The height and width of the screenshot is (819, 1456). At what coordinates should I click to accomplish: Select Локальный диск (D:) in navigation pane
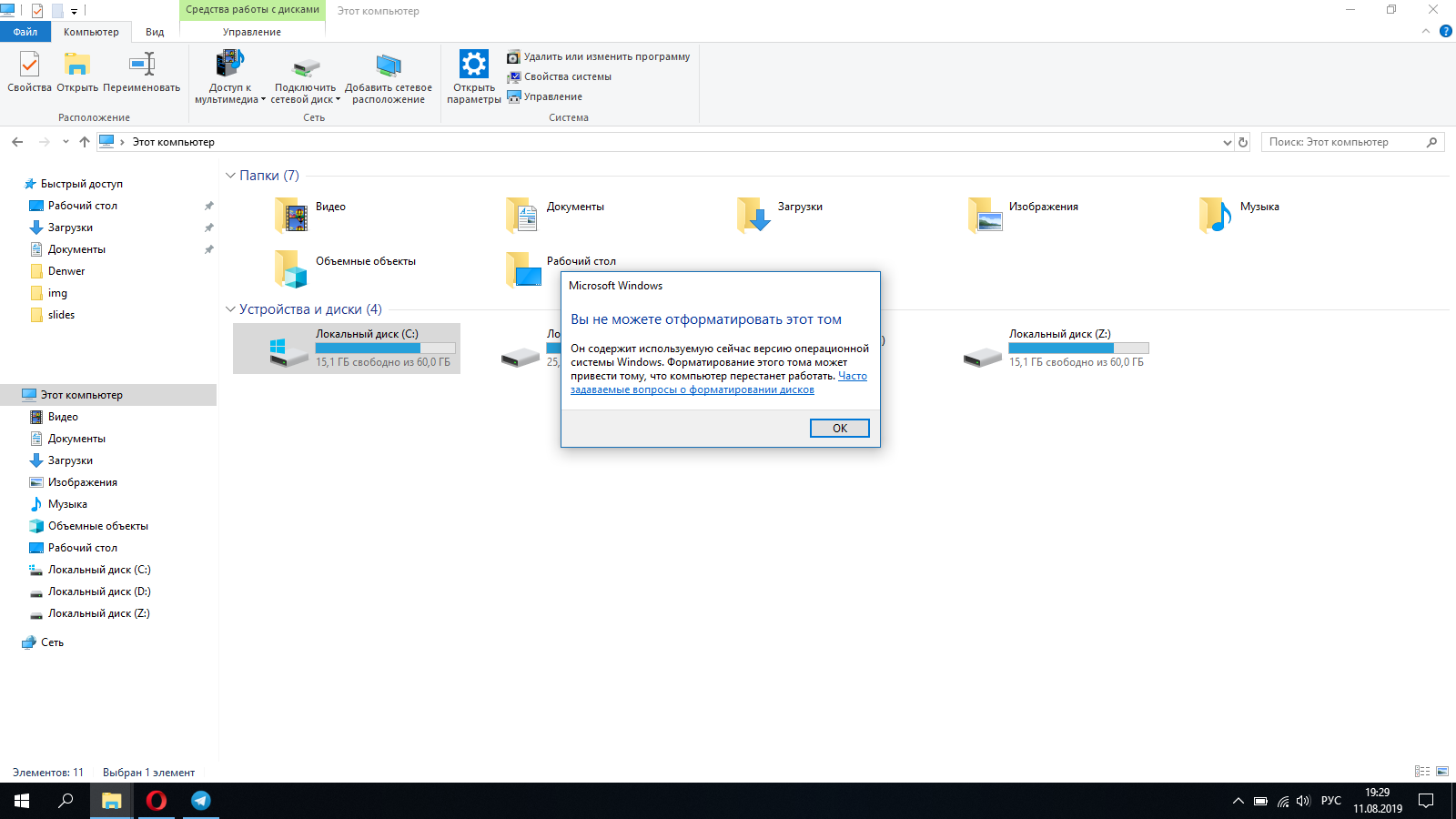tap(98, 591)
